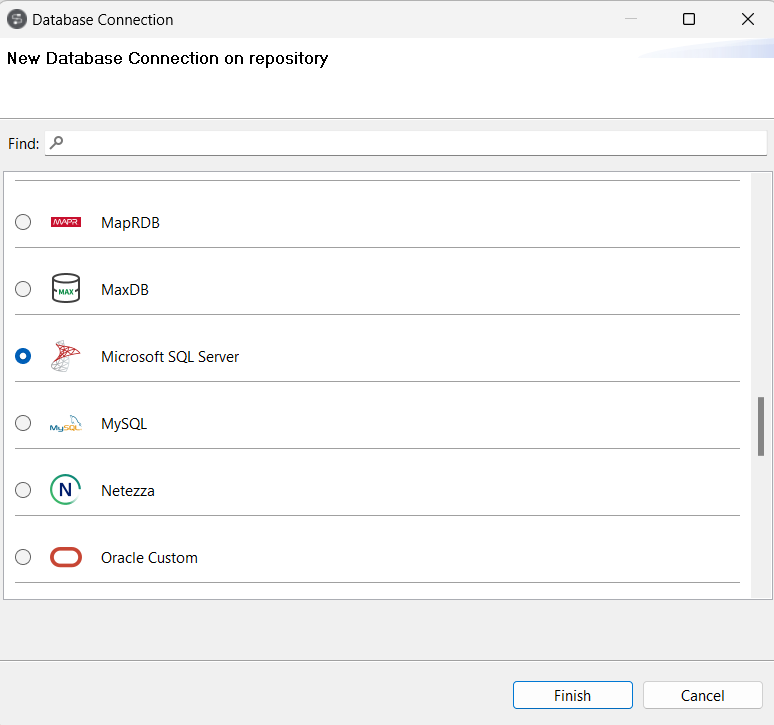
Task: Choose the MySQL radio button
Action: click(x=23, y=423)
